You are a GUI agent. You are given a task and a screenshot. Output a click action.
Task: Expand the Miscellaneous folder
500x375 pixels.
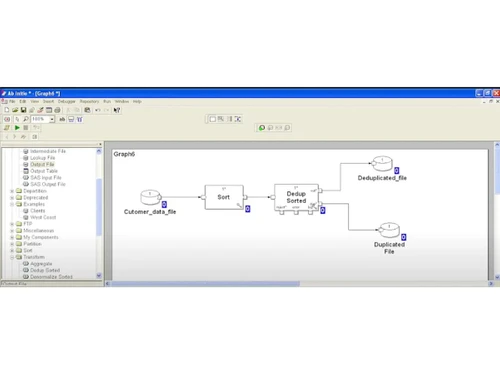click(x=12, y=231)
